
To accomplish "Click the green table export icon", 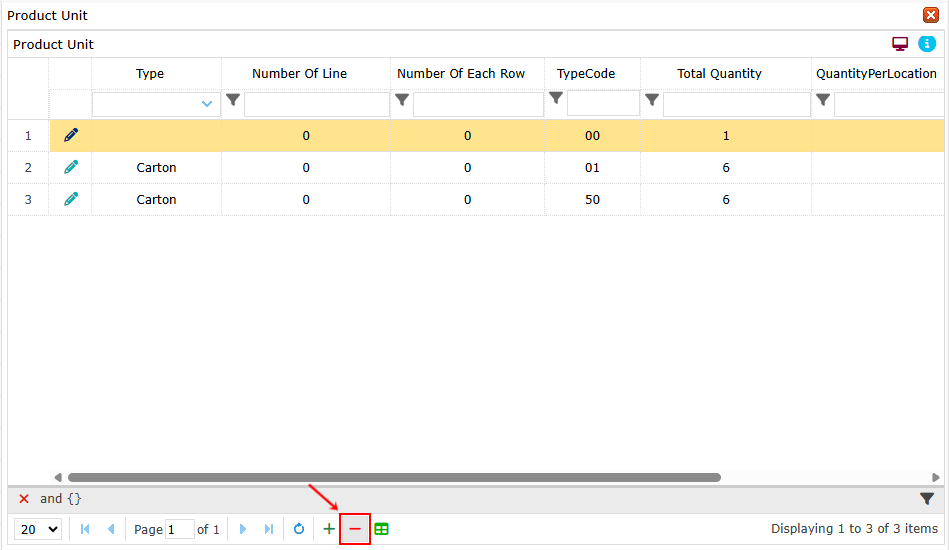I will coord(381,529).
